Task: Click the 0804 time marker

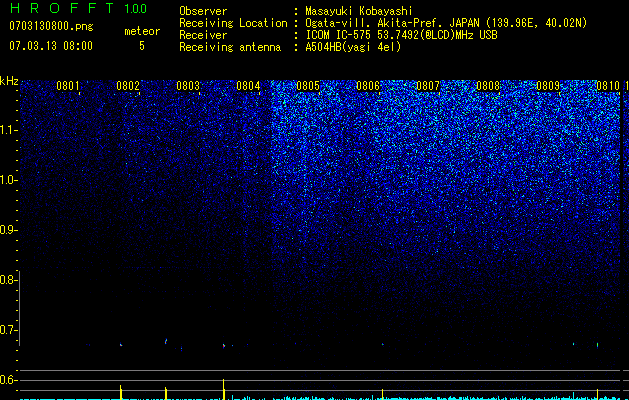Action: (248, 86)
